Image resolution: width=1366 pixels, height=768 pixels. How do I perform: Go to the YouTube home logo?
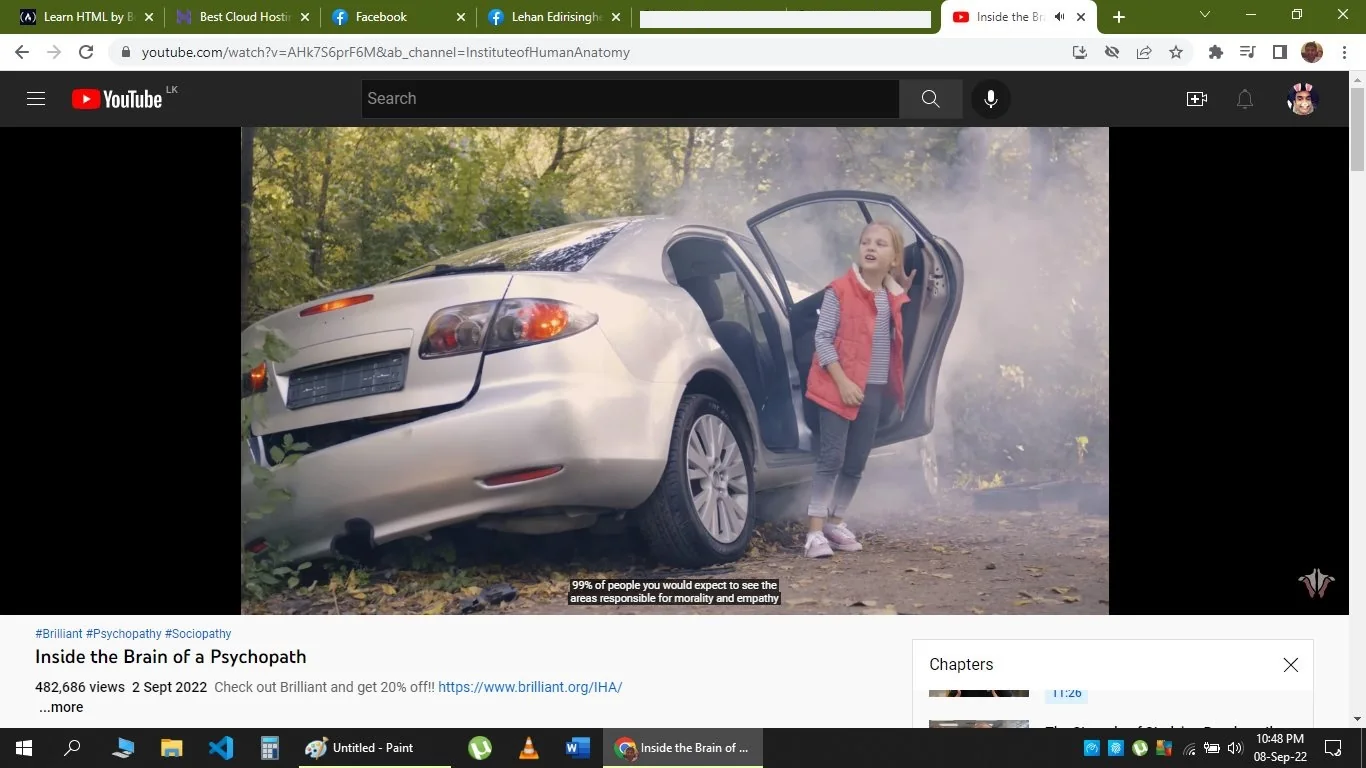pos(117,99)
